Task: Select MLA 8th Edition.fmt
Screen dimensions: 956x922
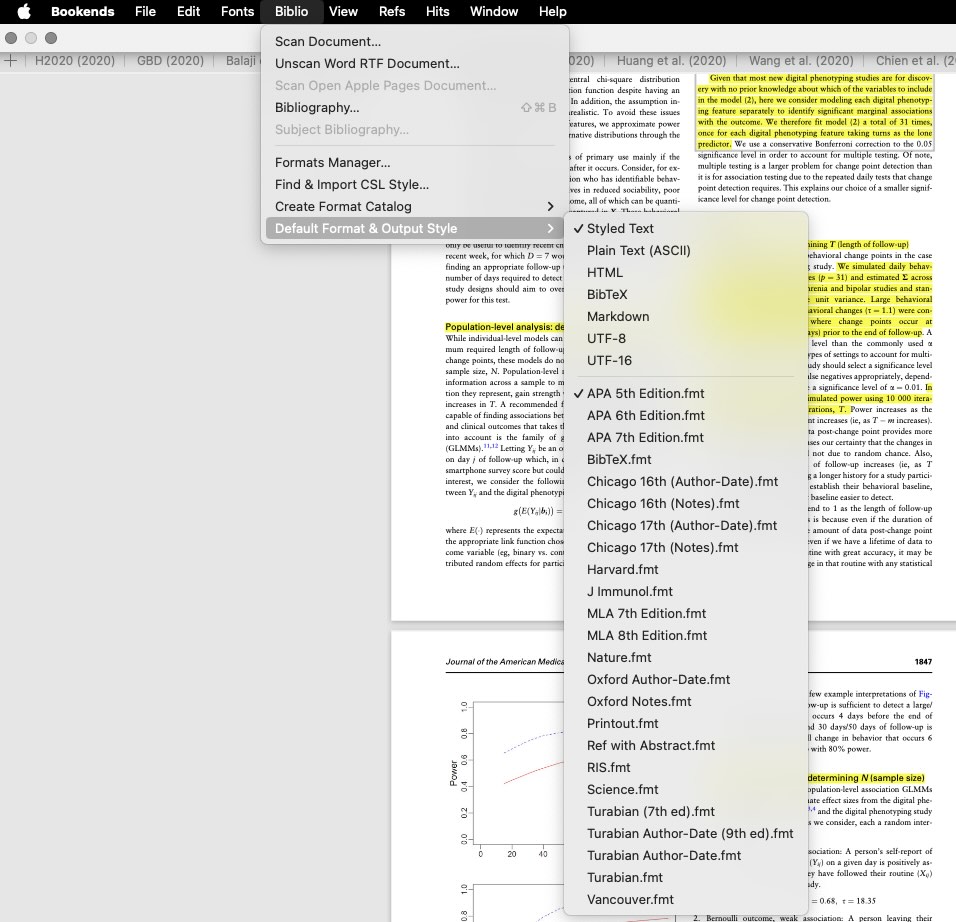Action: pos(686,635)
